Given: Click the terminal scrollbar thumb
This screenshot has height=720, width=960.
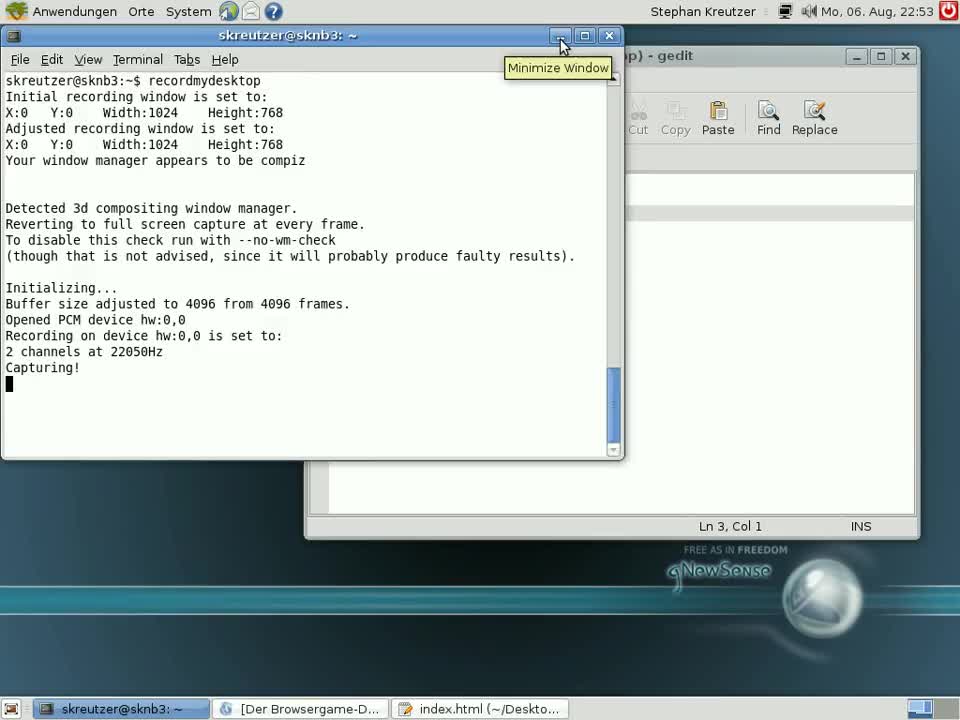Looking at the screenshot, I should click(613, 404).
